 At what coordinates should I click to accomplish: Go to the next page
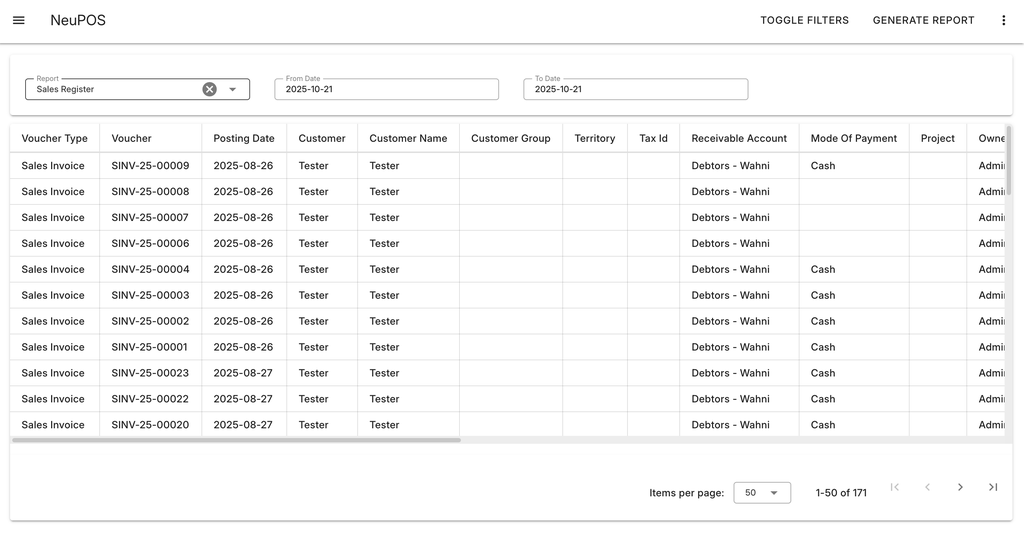(x=960, y=487)
